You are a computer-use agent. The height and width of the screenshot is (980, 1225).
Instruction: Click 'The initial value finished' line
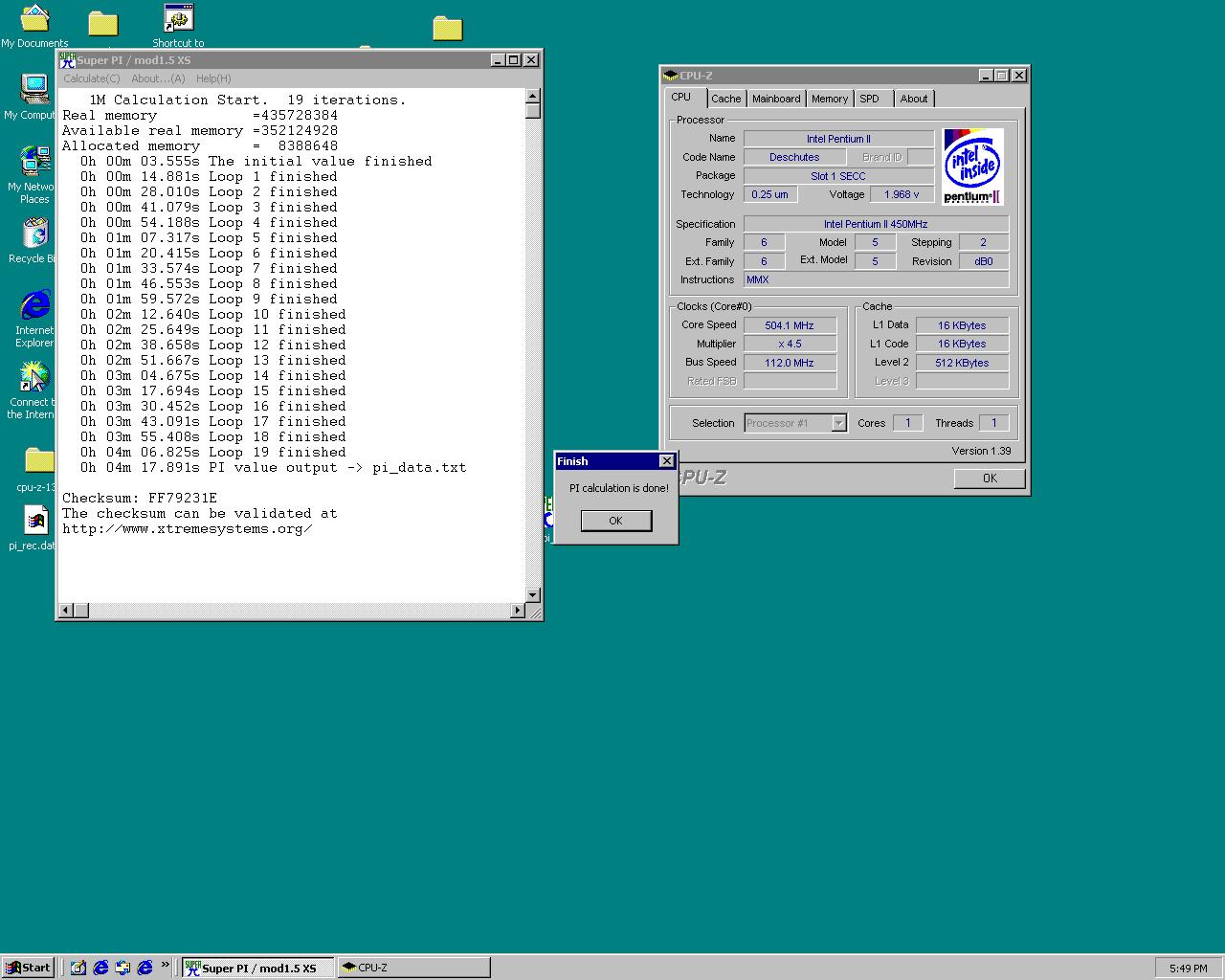[256, 161]
